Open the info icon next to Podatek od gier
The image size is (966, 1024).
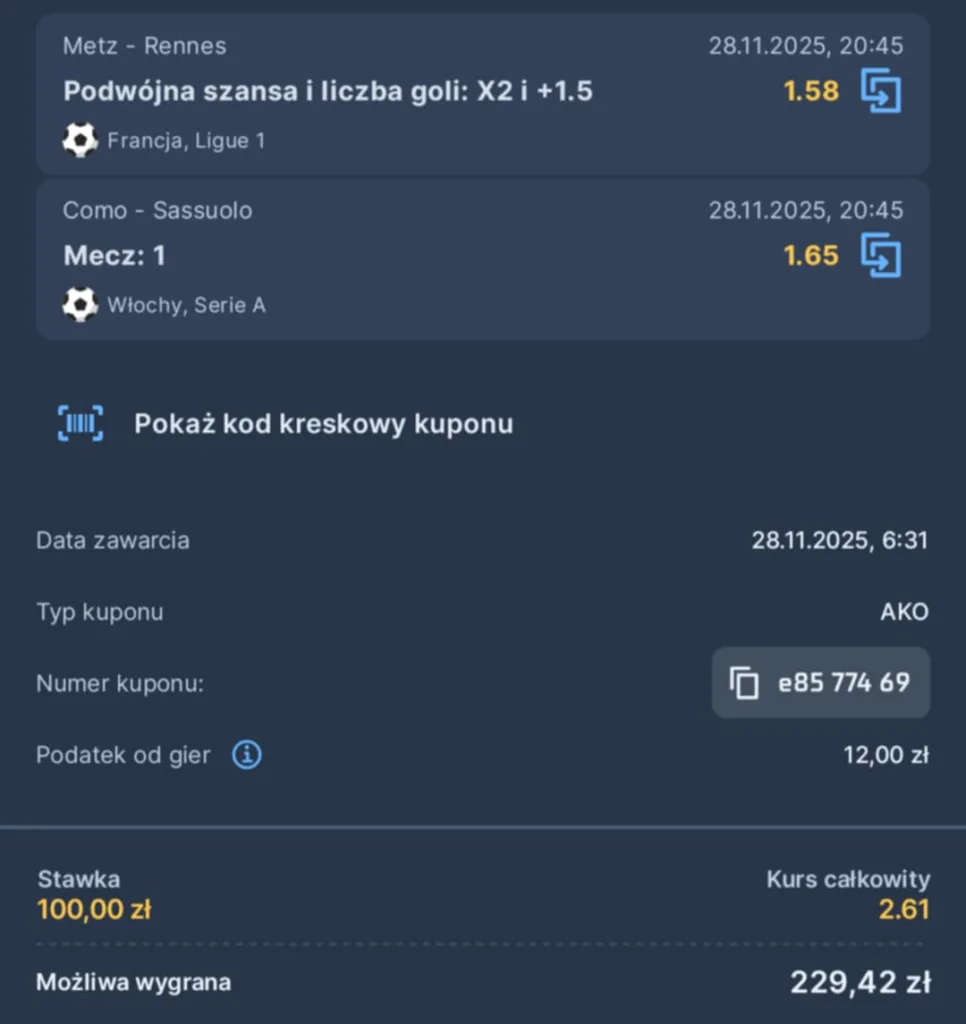(x=249, y=755)
